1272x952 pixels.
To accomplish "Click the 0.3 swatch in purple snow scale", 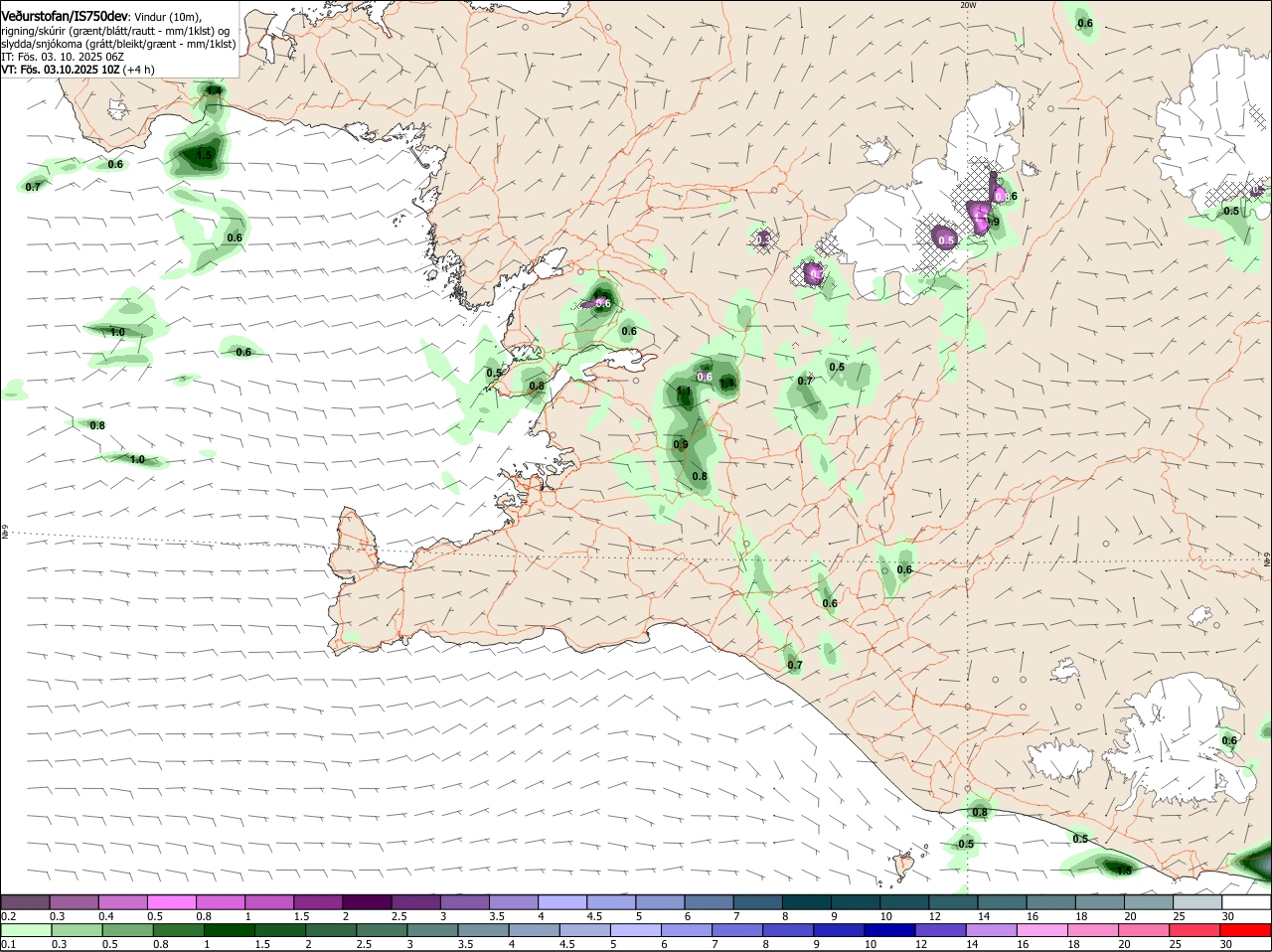I will (75, 901).
